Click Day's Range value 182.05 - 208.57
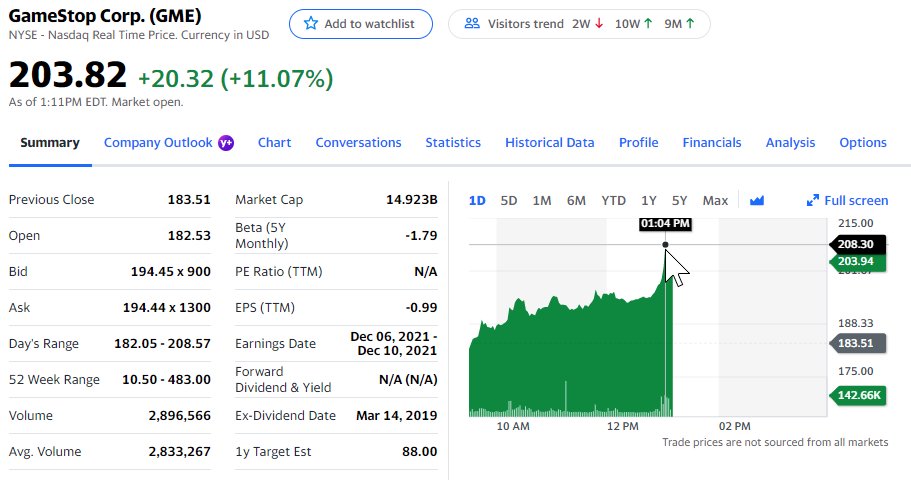Viewport: 911px width, 480px height. (x=162, y=343)
